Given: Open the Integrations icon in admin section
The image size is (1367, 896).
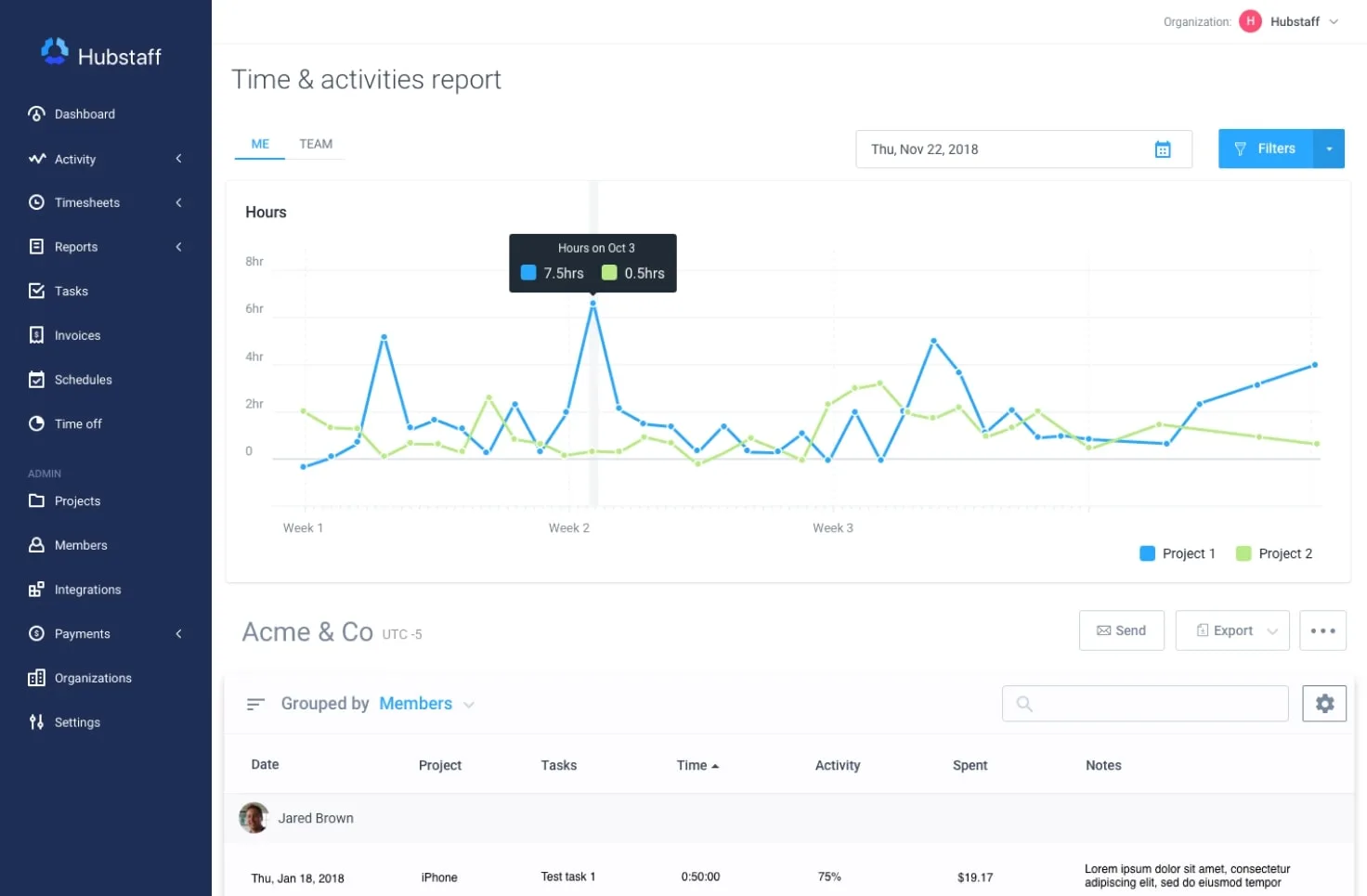Looking at the screenshot, I should (36, 590).
